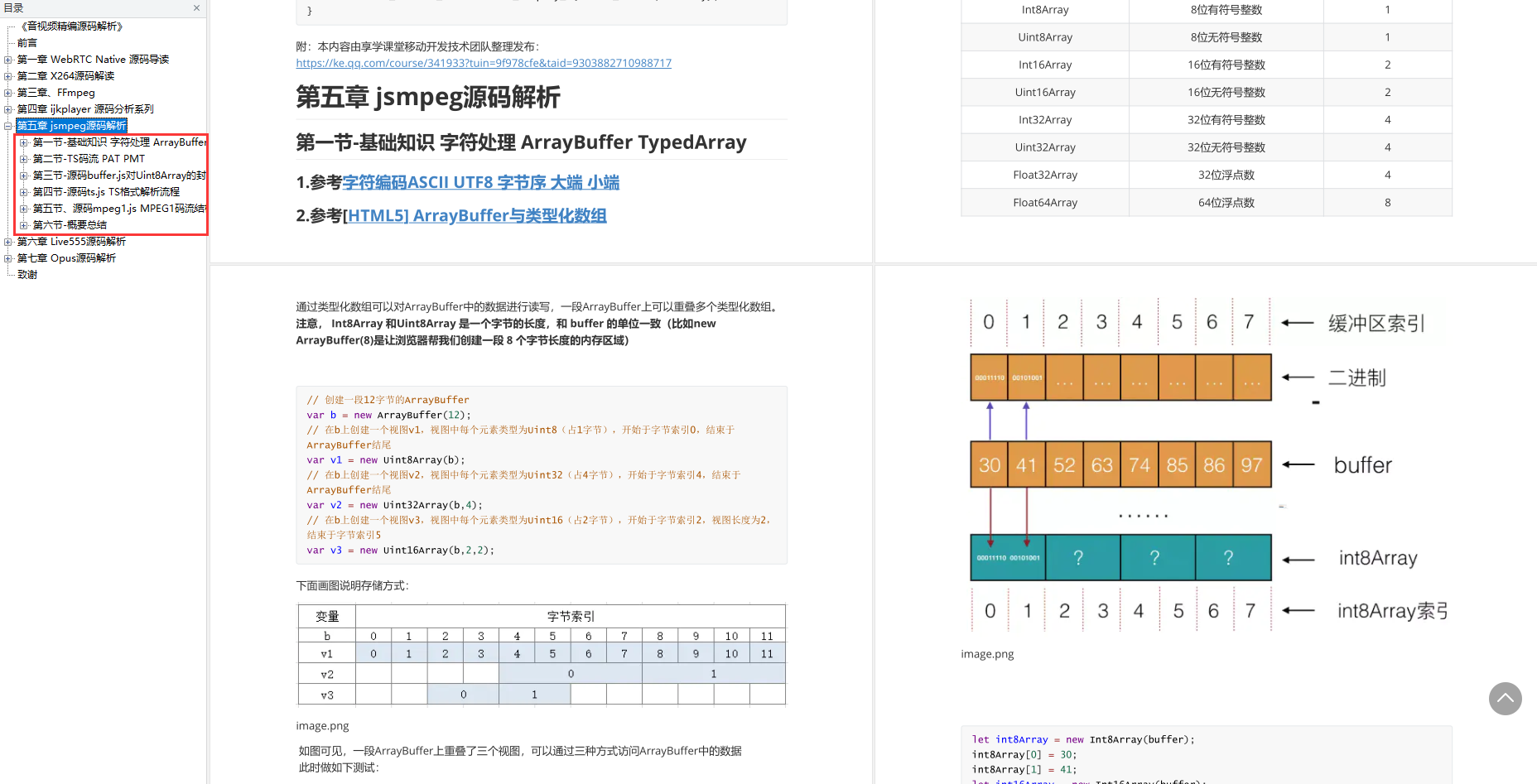Select 第四章 ijkplayer 源码分析系列 bookmark

[x=85, y=109]
